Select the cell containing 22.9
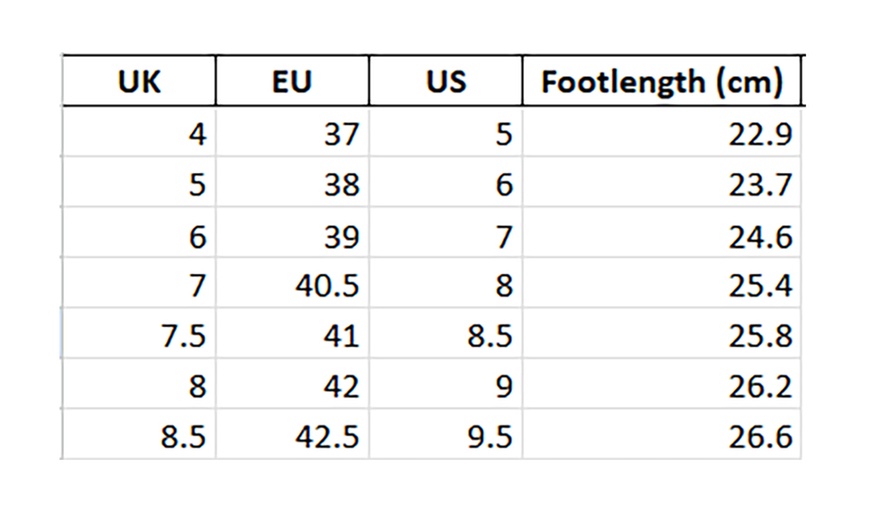Image resolution: width=870 pixels, height=524 pixels. pyautogui.click(x=661, y=133)
